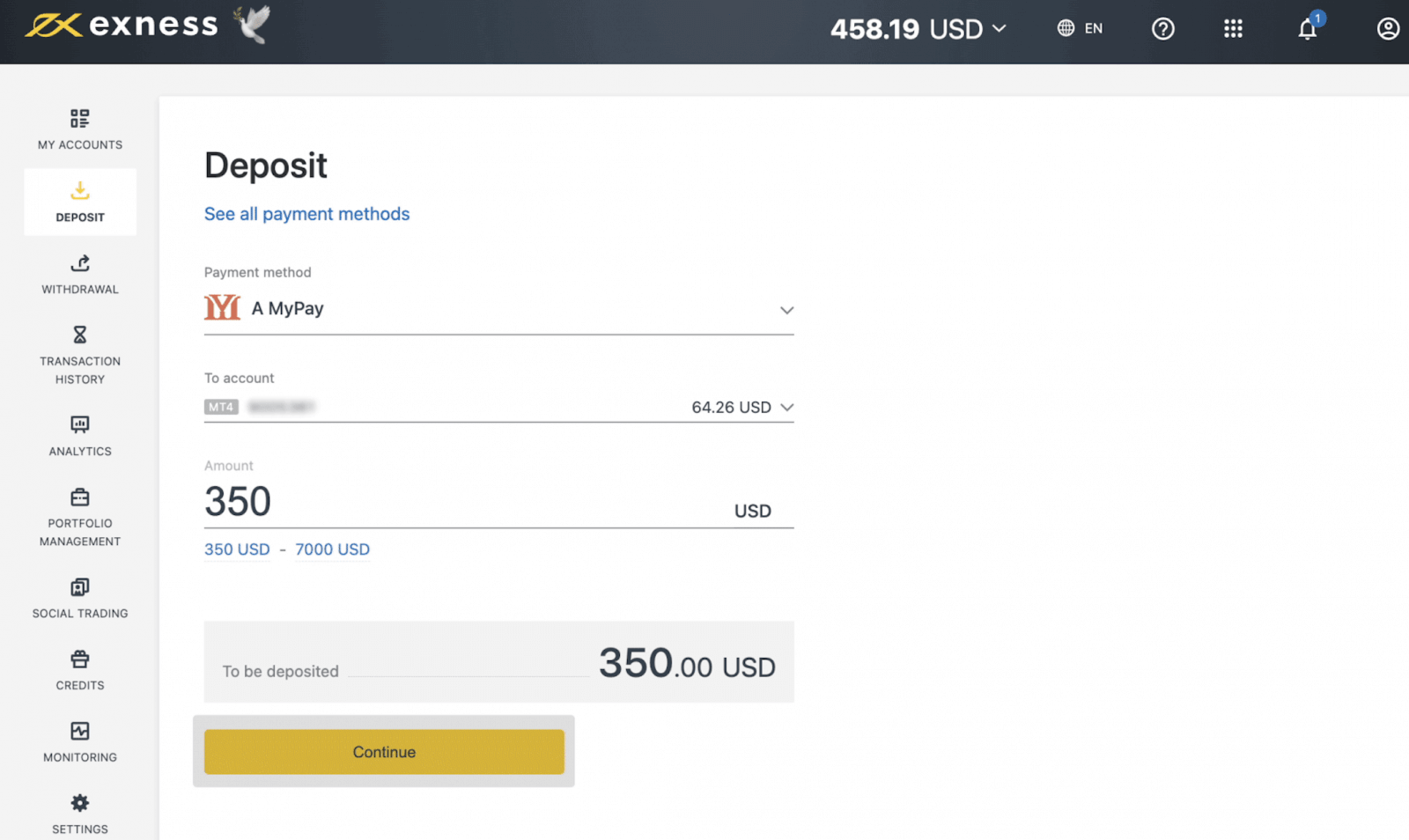The width and height of the screenshot is (1409, 840).
Task: Open the My Accounts icon
Action: [80, 118]
